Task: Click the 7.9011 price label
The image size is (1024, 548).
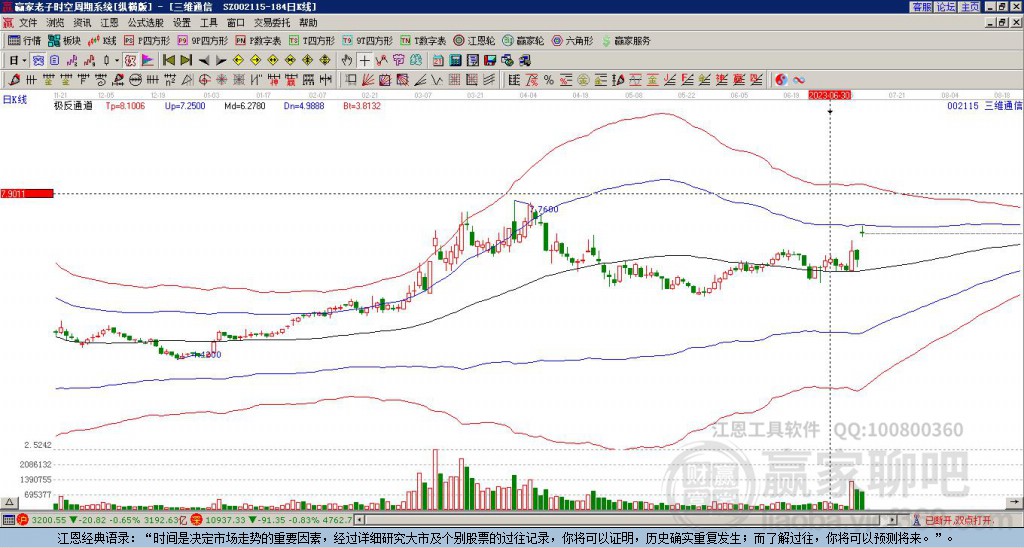Action: click(27, 193)
